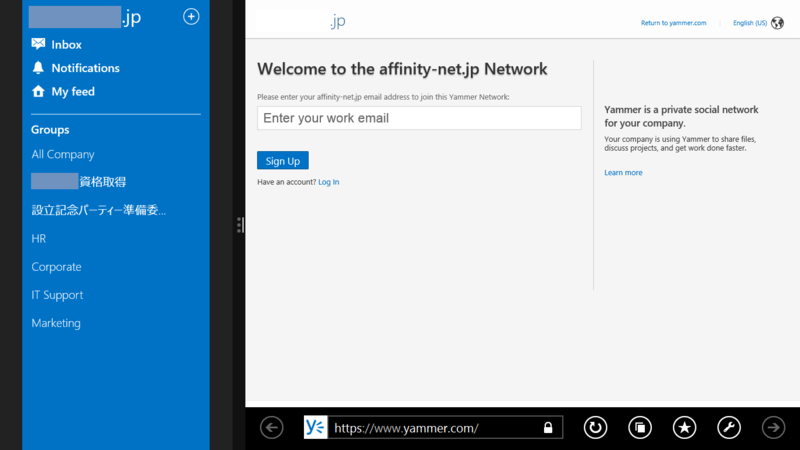Viewport: 800px width, 450px height.
Task: Click the snap view divider handle
Action: (x=240, y=225)
